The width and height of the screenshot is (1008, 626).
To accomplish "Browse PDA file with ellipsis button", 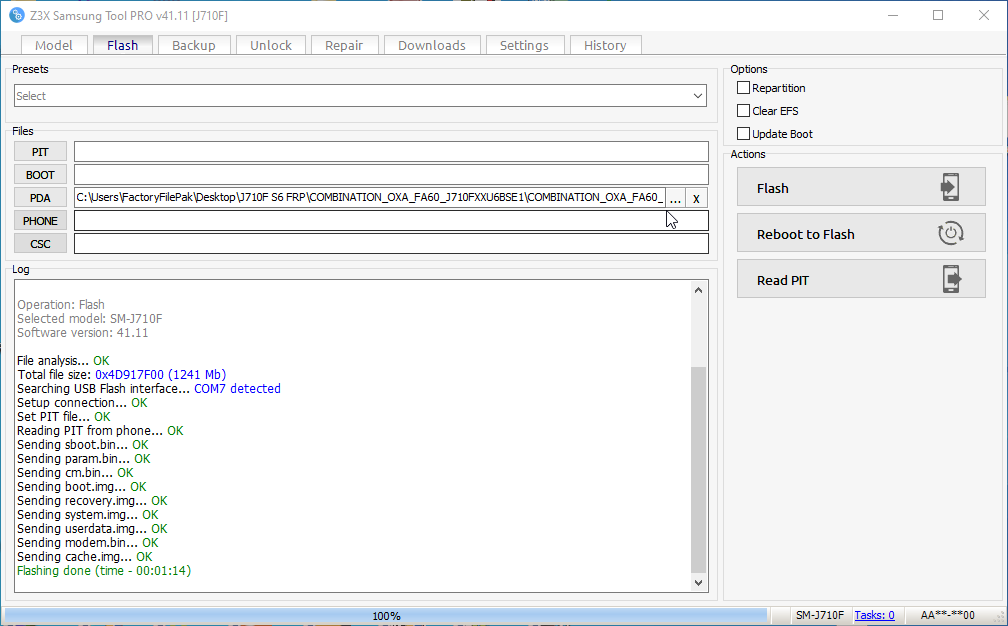I will tap(675, 198).
